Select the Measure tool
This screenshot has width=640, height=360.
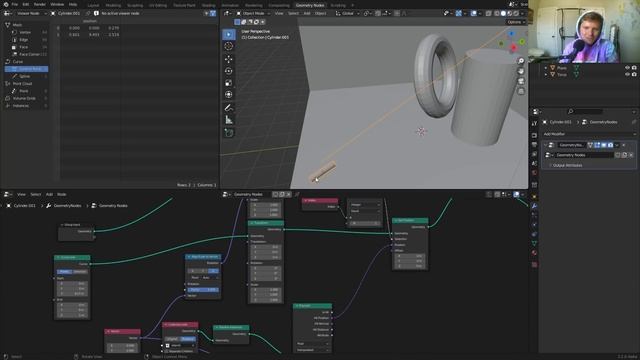tap(229, 120)
